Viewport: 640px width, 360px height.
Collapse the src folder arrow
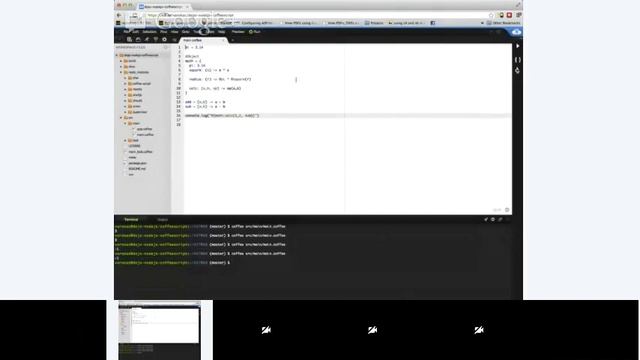(x=121, y=118)
